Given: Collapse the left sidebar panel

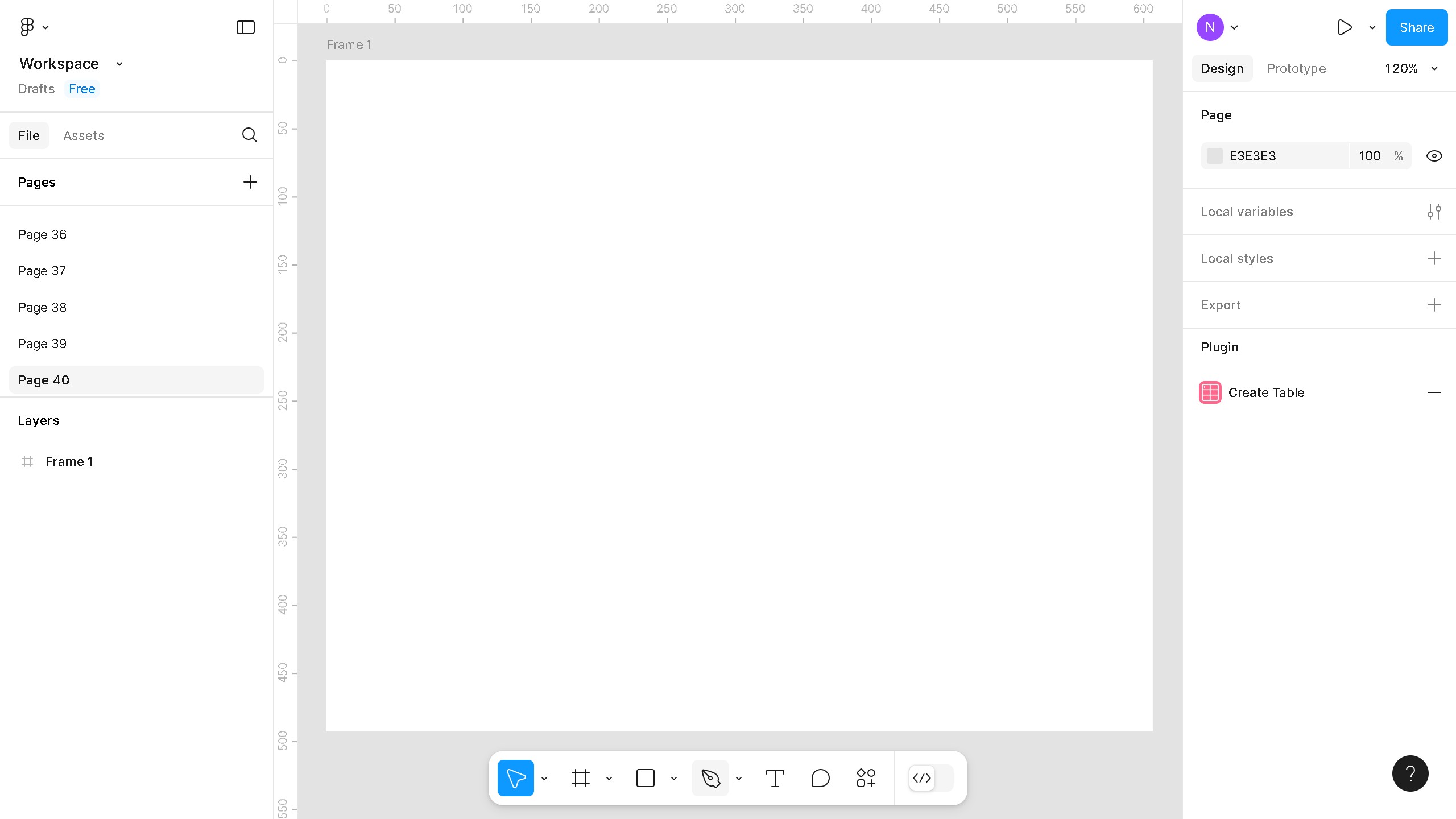Looking at the screenshot, I should [245, 27].
